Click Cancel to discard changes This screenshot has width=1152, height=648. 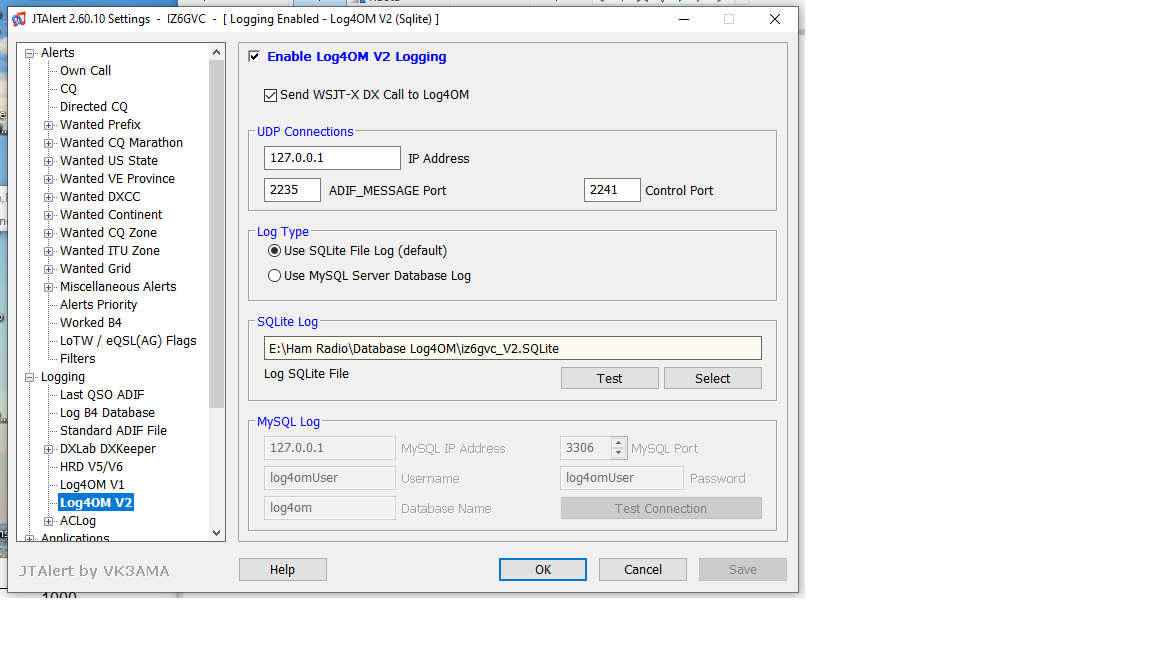[643, 569]
